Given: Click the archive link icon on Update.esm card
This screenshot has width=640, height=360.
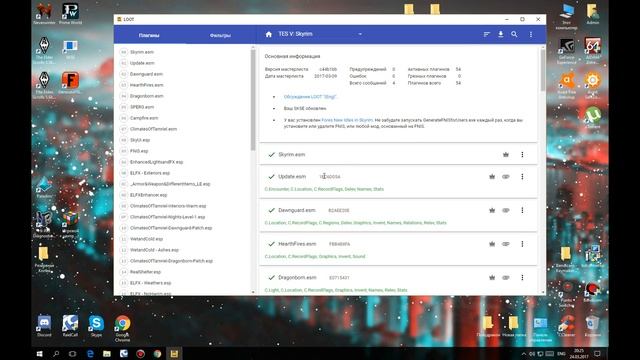Looking at the screenshot, I should click(506, 177).
